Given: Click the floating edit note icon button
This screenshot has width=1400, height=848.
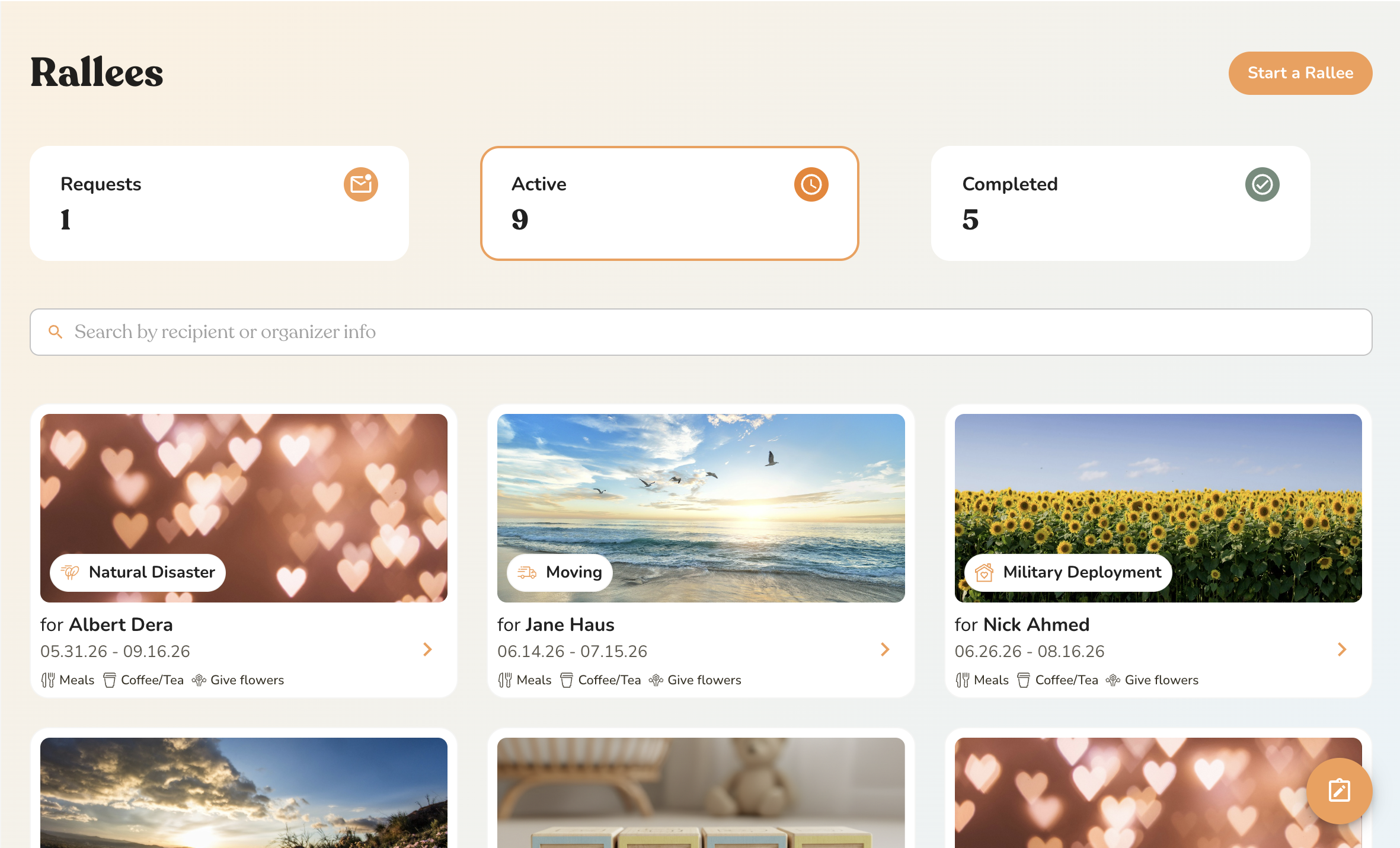Looking at the screenshot, I should pyautogui.click(x=1340, y=791).
